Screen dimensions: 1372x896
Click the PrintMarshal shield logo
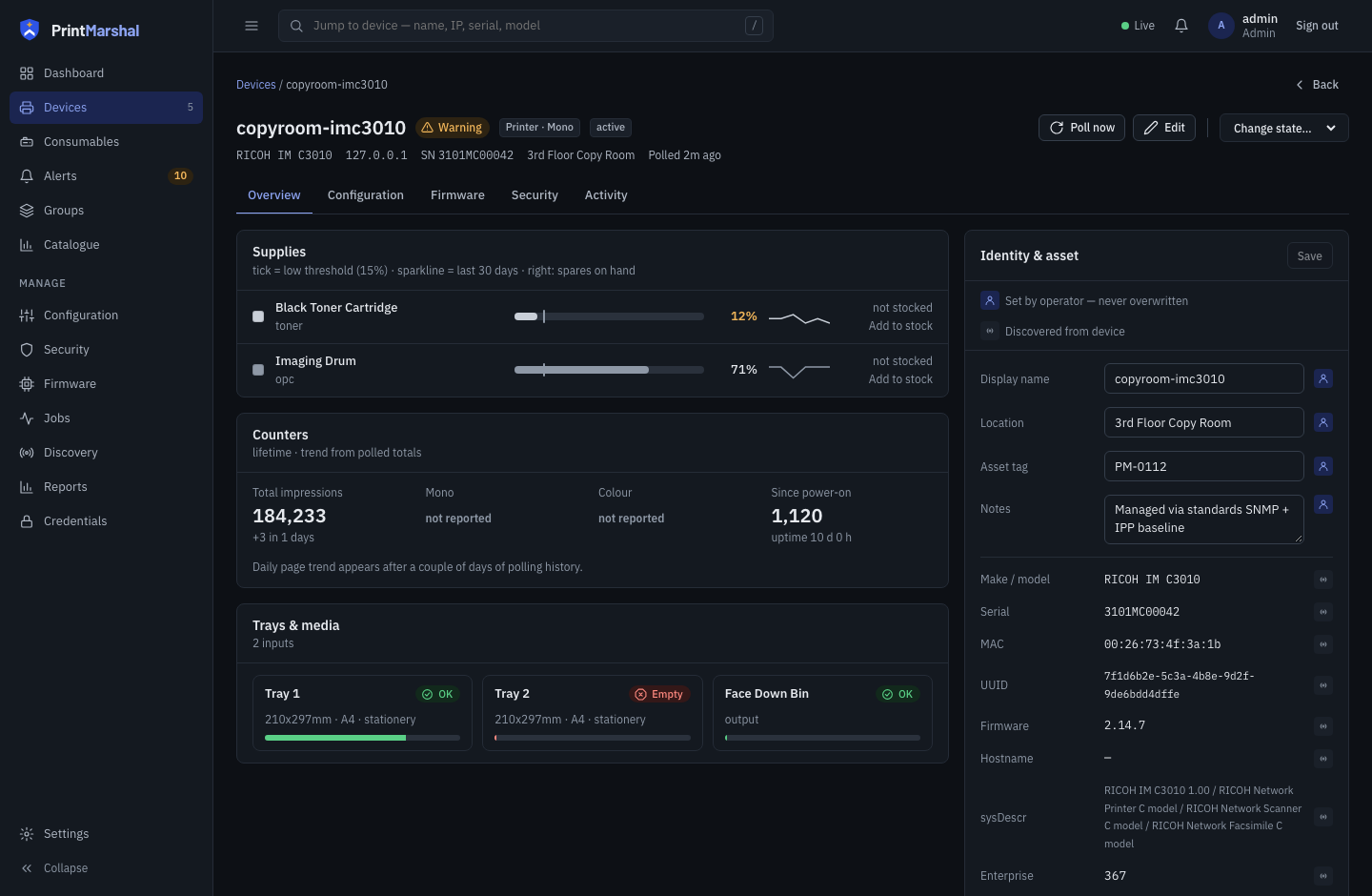pyautogui.click(x=30, y=30)
